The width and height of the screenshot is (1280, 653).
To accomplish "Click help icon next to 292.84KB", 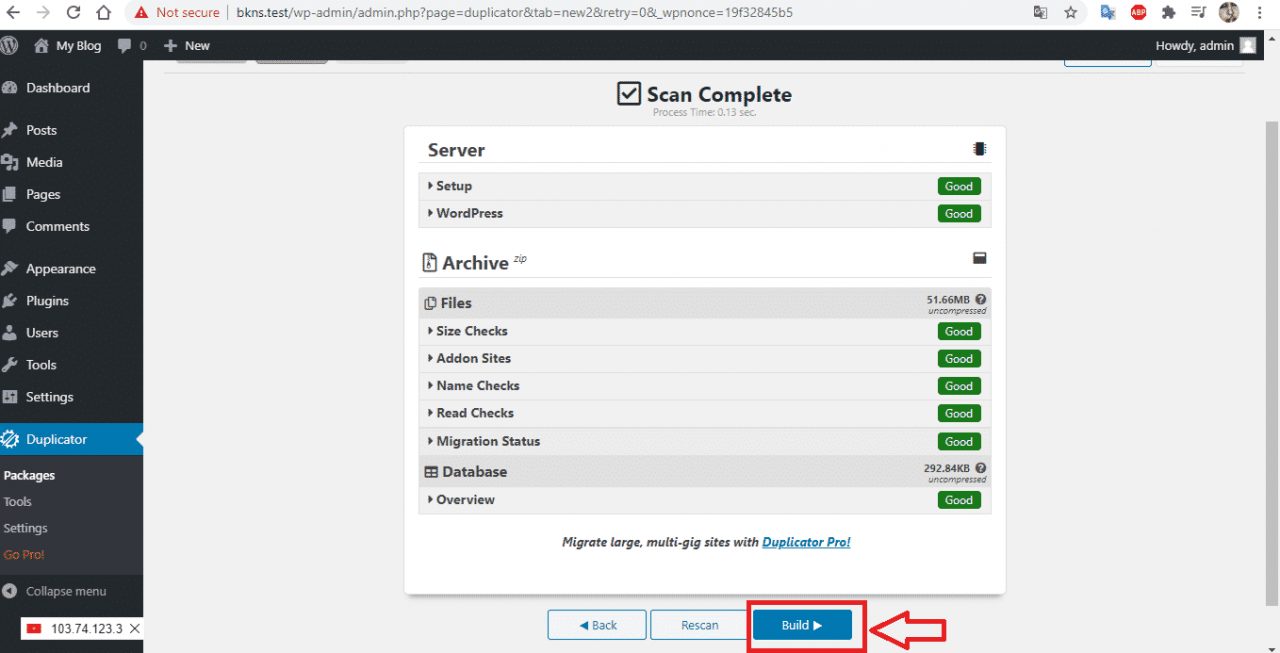I will click(x=981, y=468).
